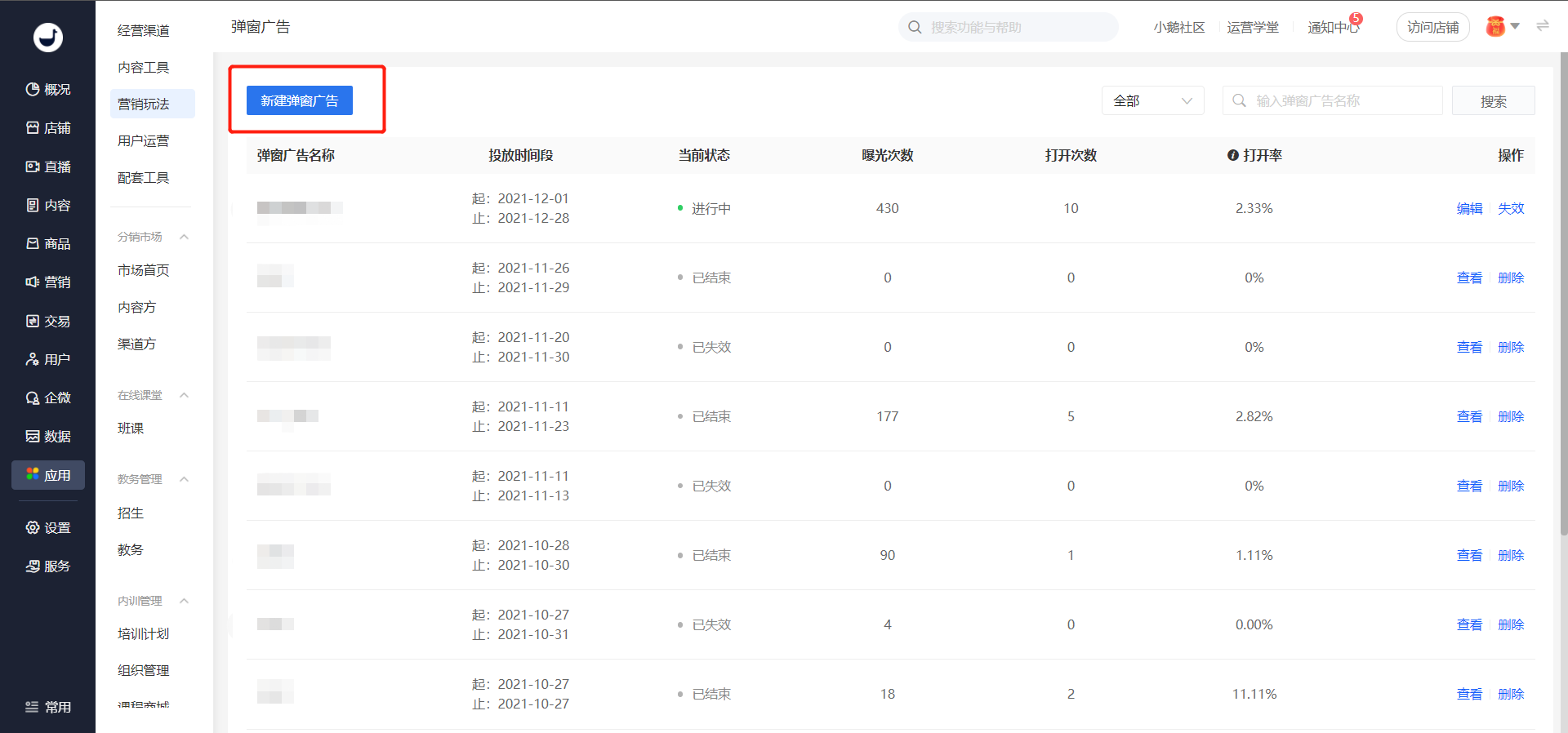Screen dimensions: 1568x733
Task: Select the 用户运营 submenu item
Action: (x=144, y=140)
